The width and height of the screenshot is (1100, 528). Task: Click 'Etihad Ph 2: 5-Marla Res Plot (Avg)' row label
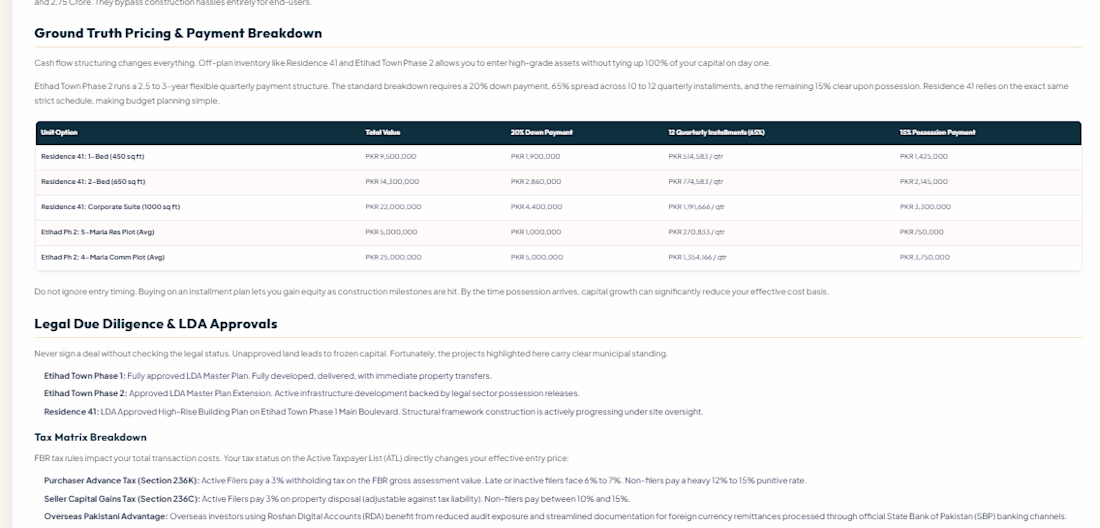pos(98,232)
